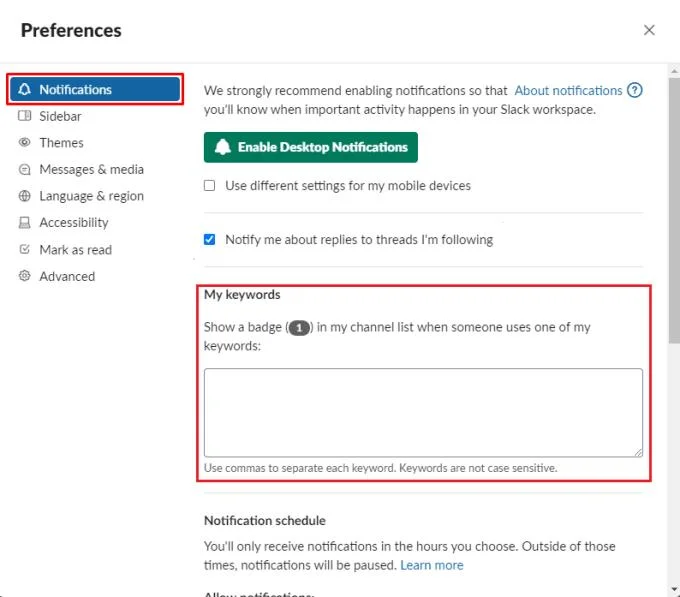Click the scrollbar up arrow

point(674,71)
